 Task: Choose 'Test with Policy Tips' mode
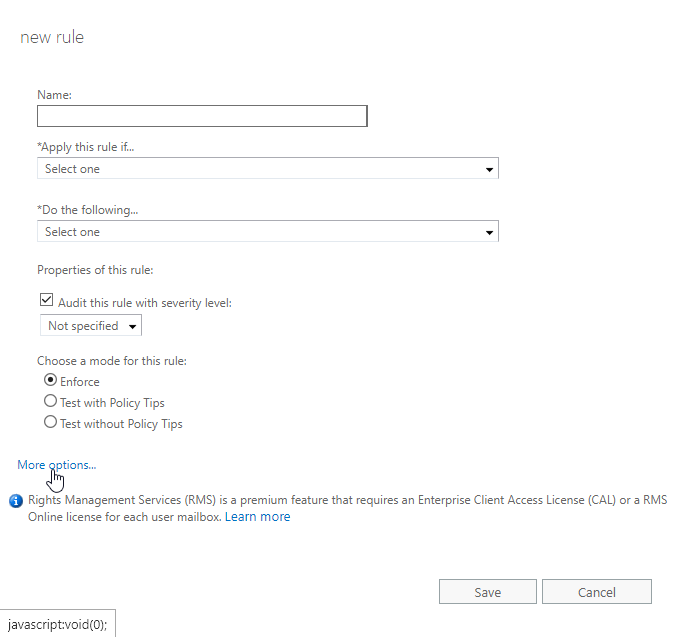pos(50,402)
